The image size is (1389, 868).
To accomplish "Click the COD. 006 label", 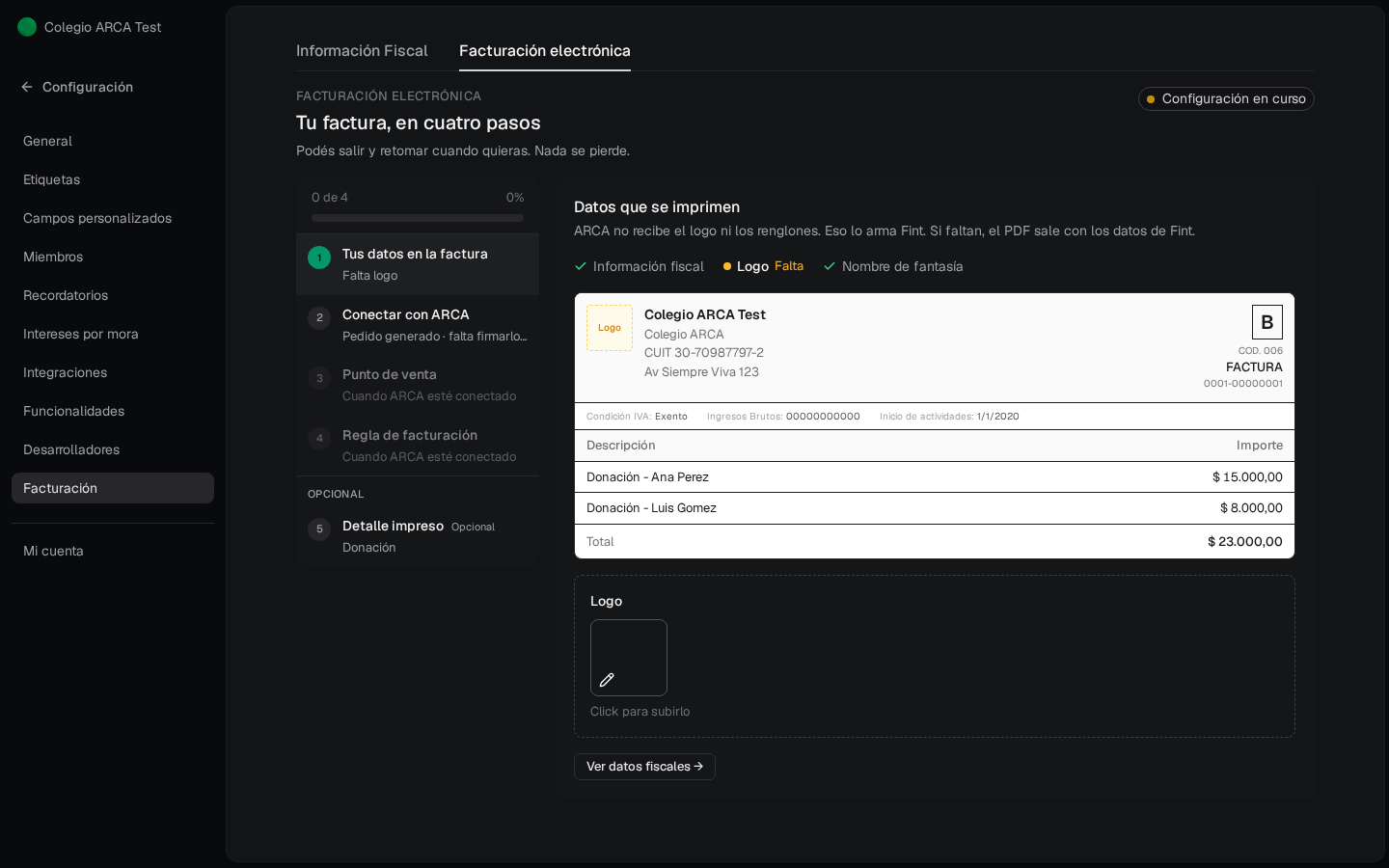I will pos(1261,351).
